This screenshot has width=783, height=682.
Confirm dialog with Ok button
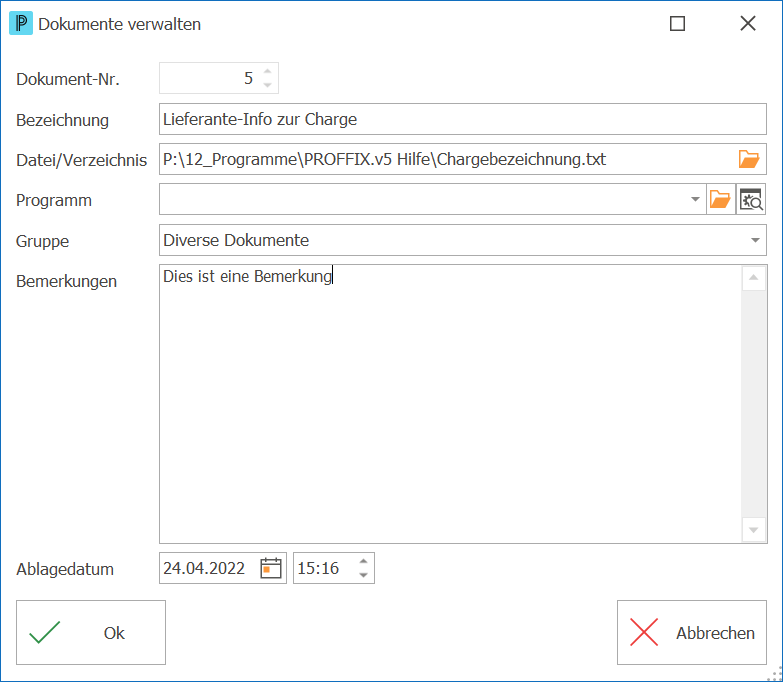point(91,633)
